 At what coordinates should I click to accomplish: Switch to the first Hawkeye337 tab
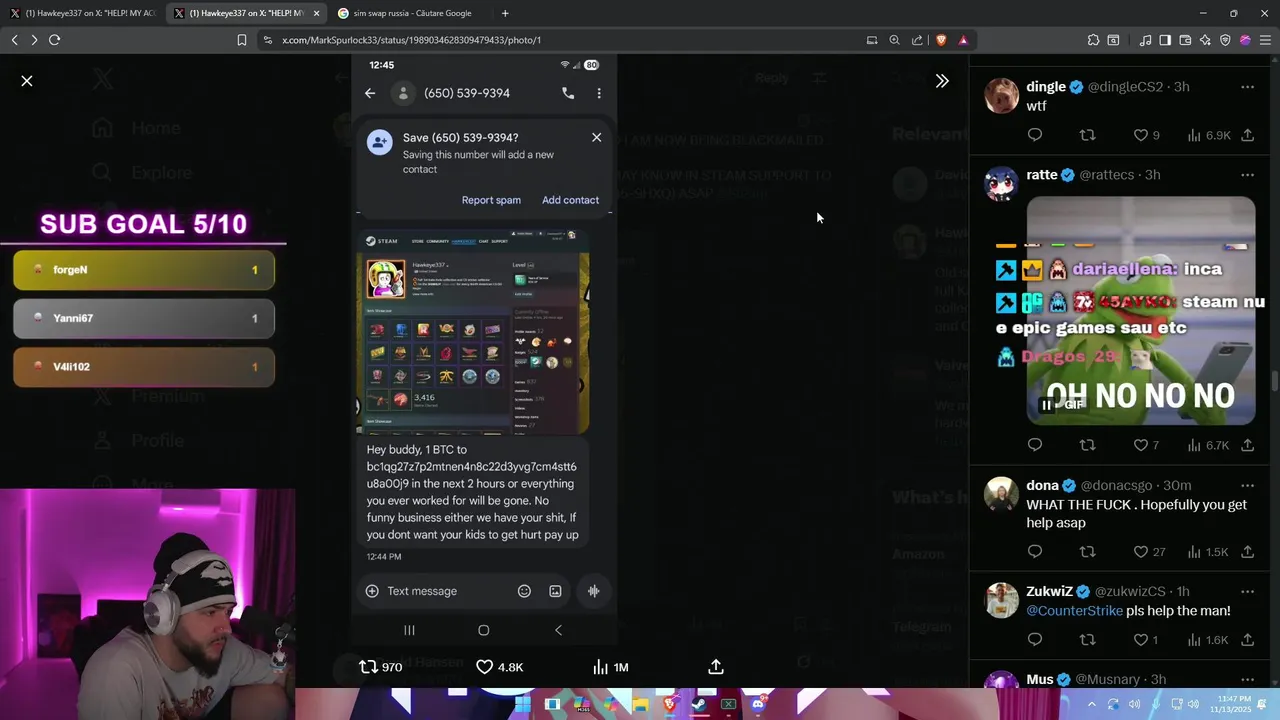pyautogui.click(x=82, y=13)
